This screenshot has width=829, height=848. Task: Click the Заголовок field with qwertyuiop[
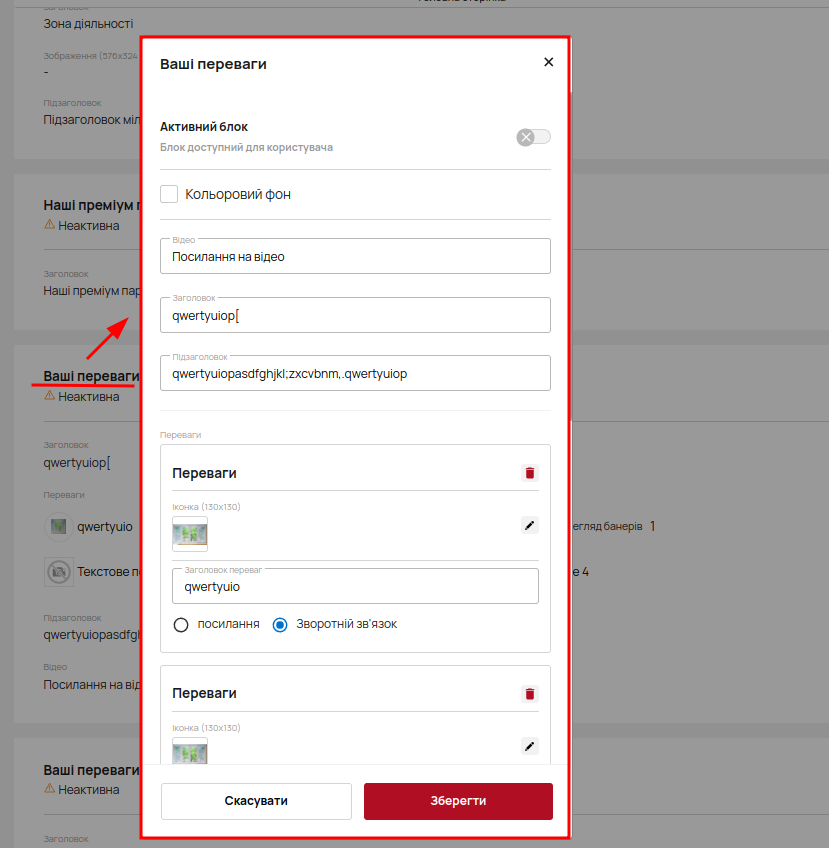point(355,315)
